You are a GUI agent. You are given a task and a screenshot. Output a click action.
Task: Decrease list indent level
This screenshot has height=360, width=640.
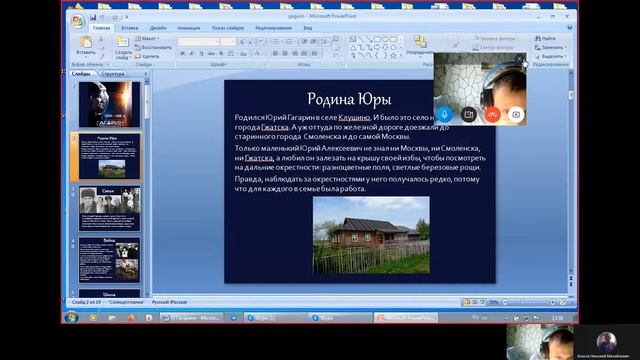304,42
